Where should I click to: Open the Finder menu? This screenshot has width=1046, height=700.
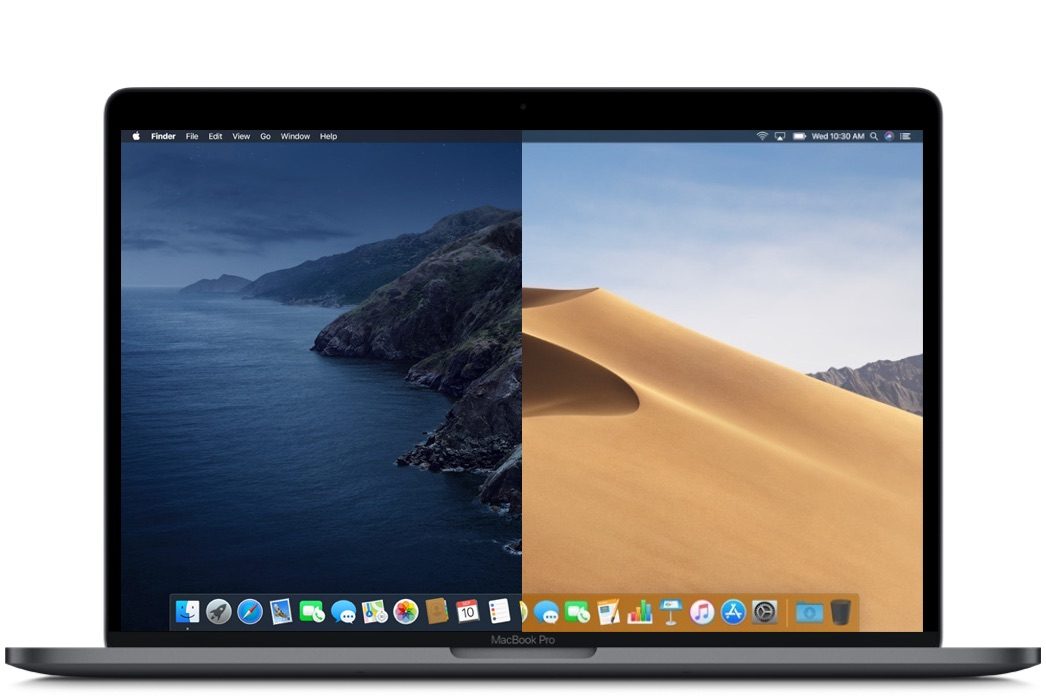click(163, 136)
